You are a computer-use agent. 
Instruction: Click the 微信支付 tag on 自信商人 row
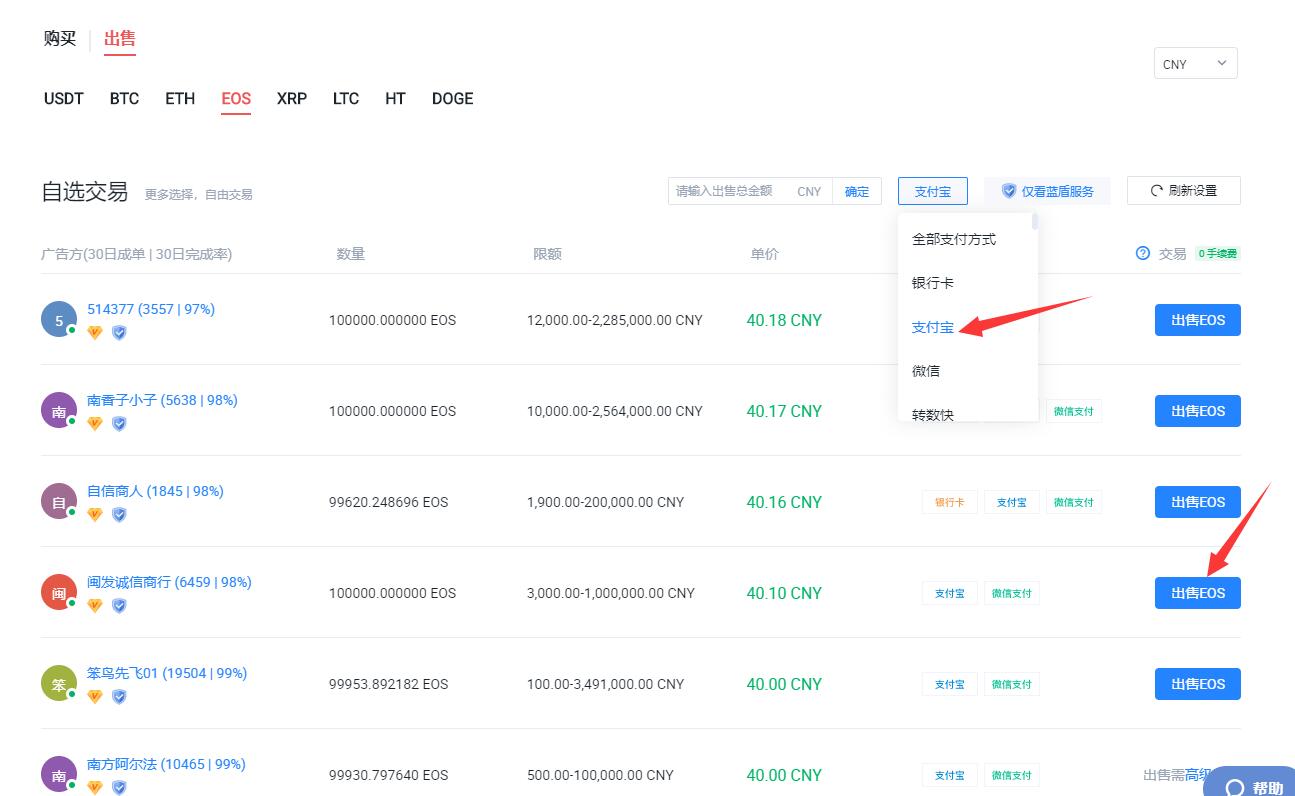tap(1074, 502)
